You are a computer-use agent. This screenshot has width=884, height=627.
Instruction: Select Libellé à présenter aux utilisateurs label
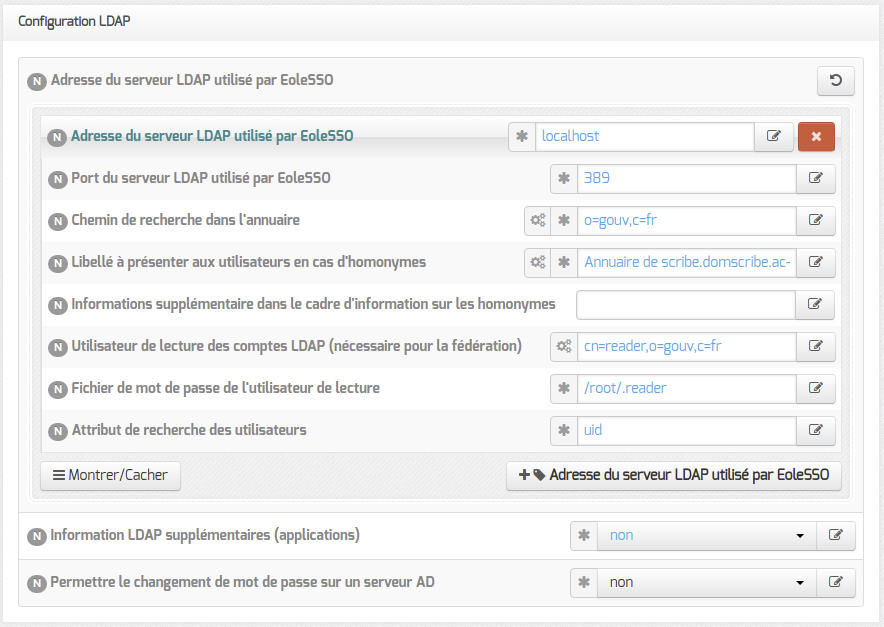point(249,262)
